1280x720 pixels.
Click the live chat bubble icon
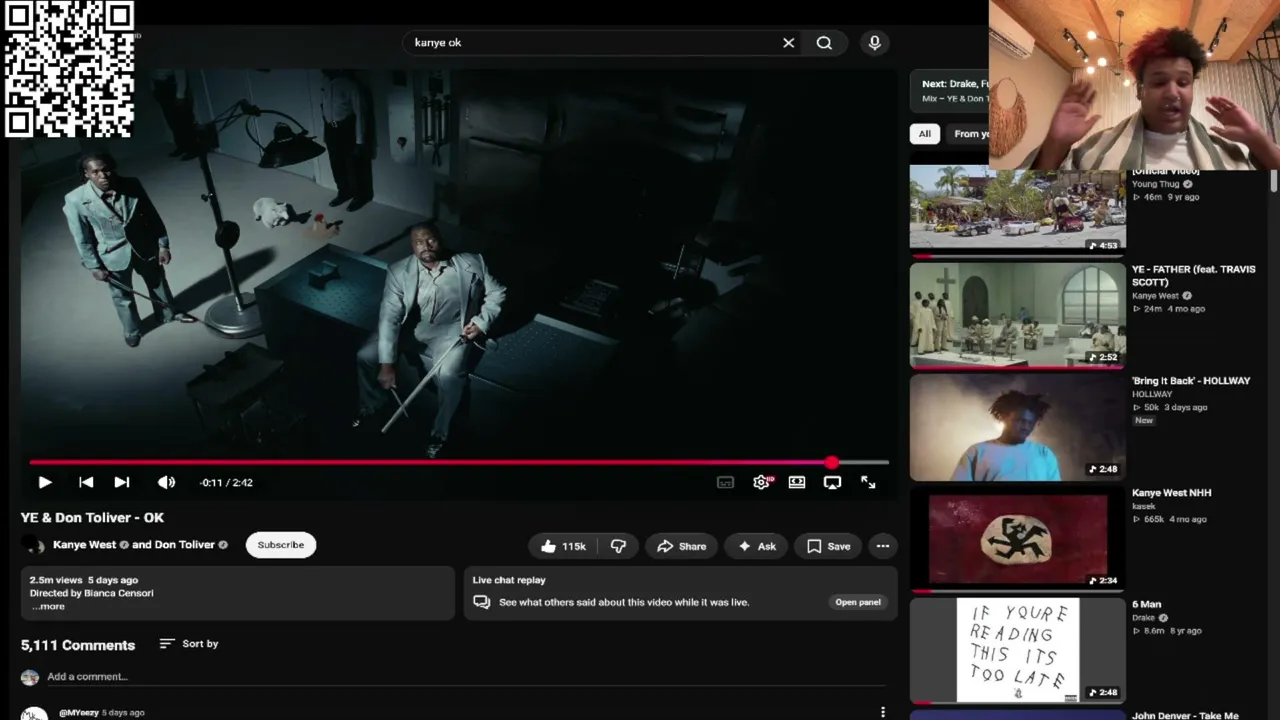click(482, 602)
